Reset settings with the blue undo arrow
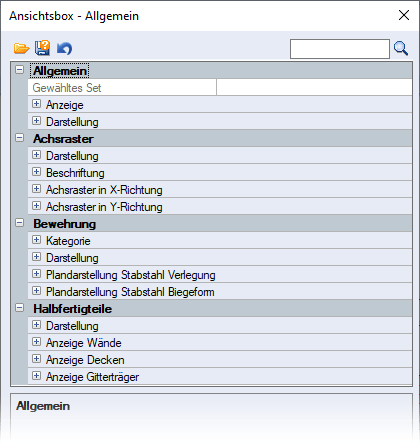This screenshot has height=443, width=420. tap(64, 49)
